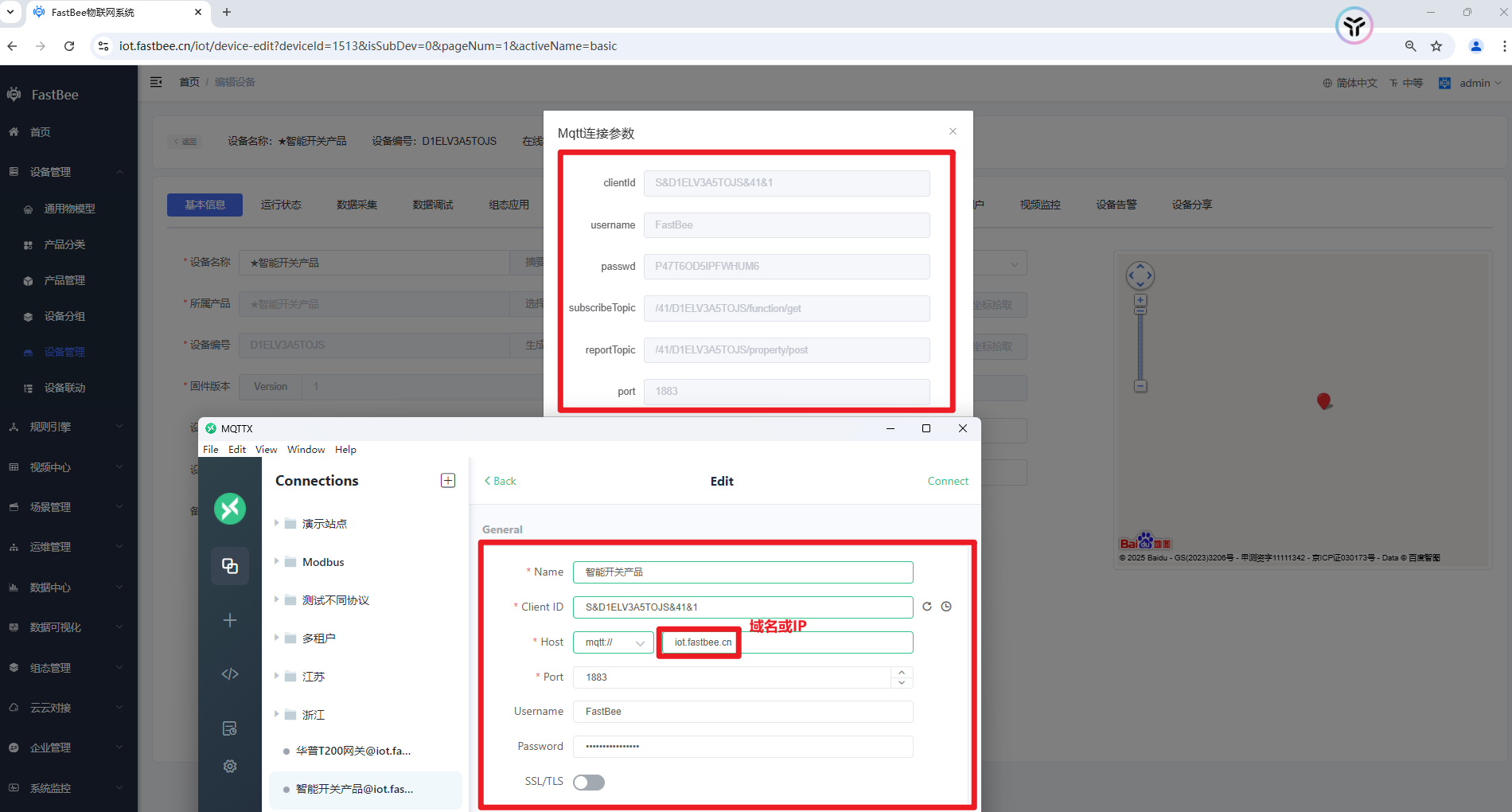Image resolution: width=1512 pixels, height=812 pixels.
Task: Open browser zoom magnifier icon
Action: 1410,46
